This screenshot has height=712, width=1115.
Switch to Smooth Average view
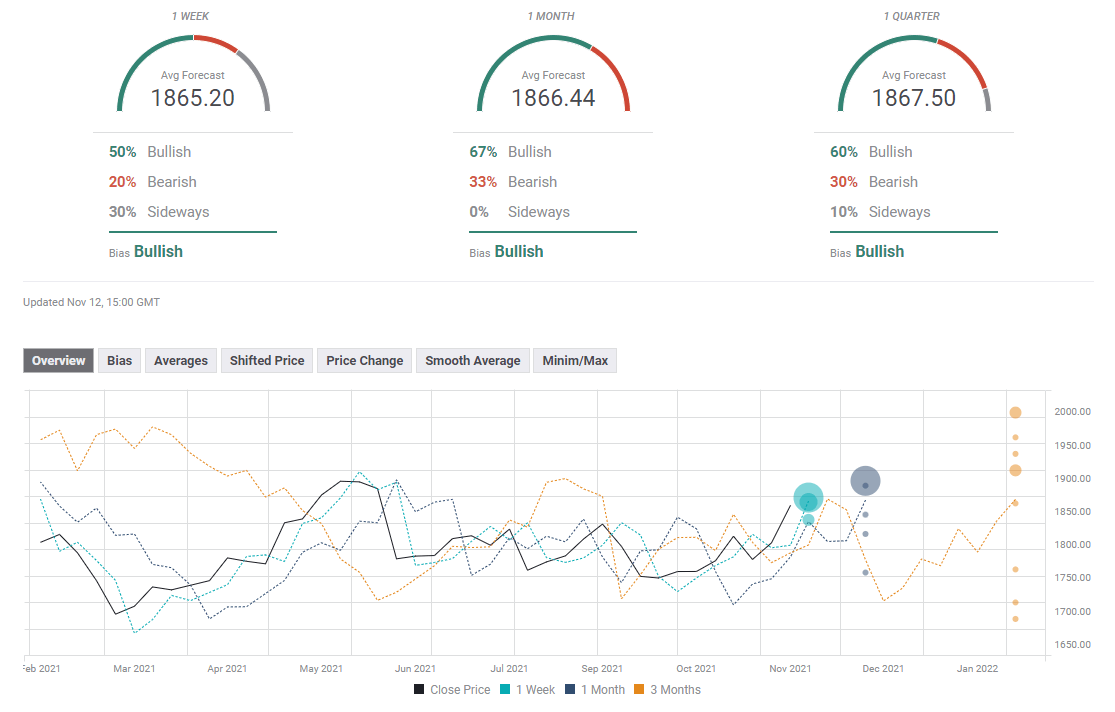click(473, 361)
